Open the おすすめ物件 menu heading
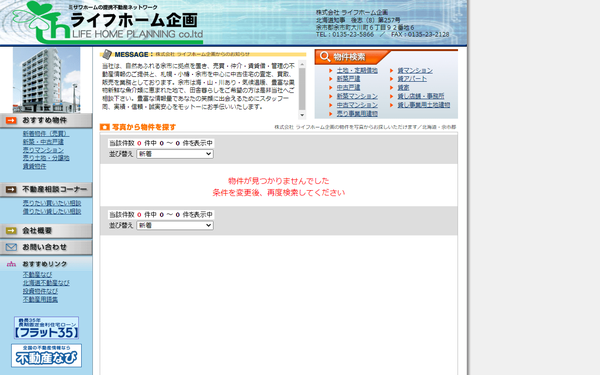This screenshot has height=375, width=600. (46, 121)
